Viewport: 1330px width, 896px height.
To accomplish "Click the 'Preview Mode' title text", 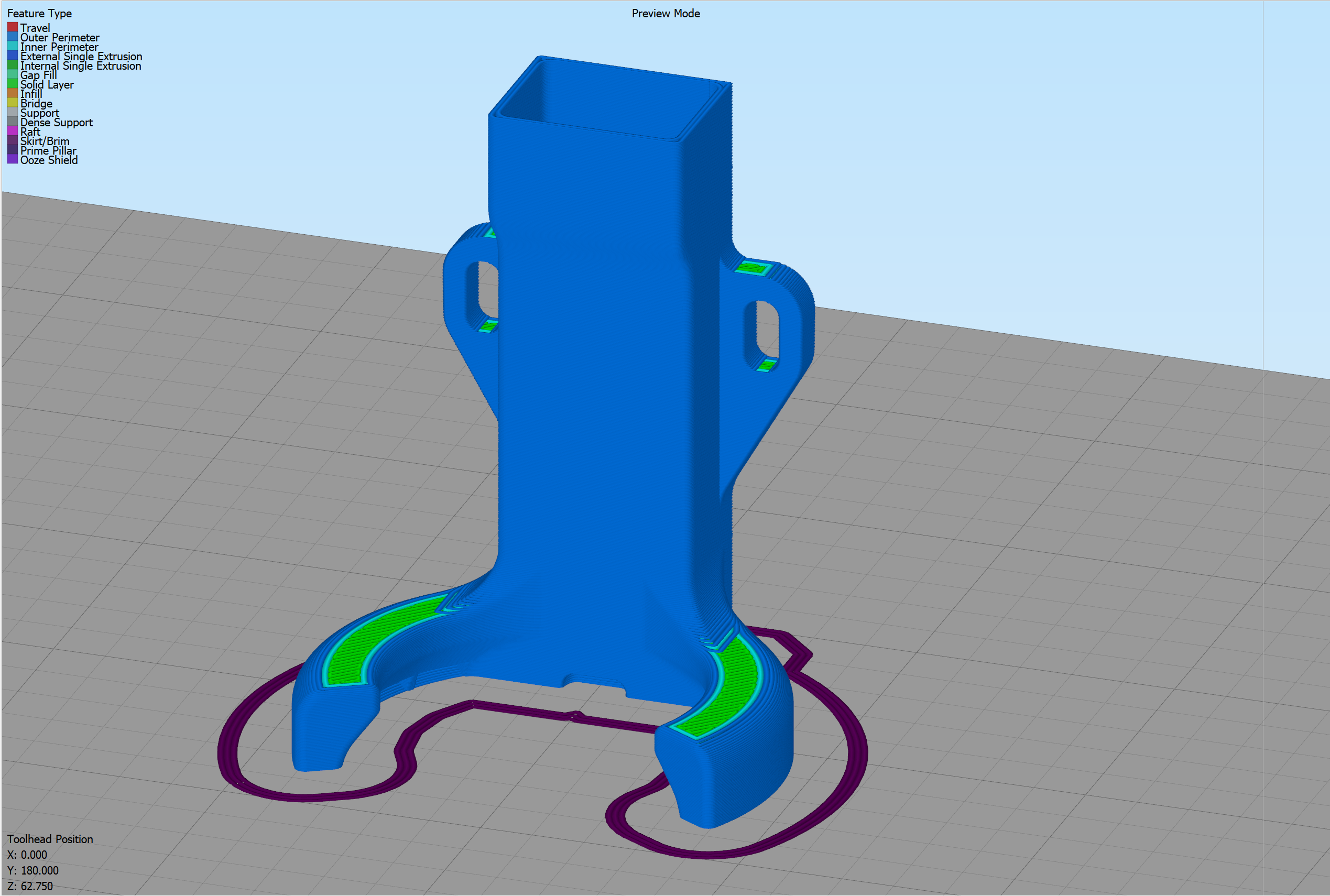I will [x=666, y=13].
